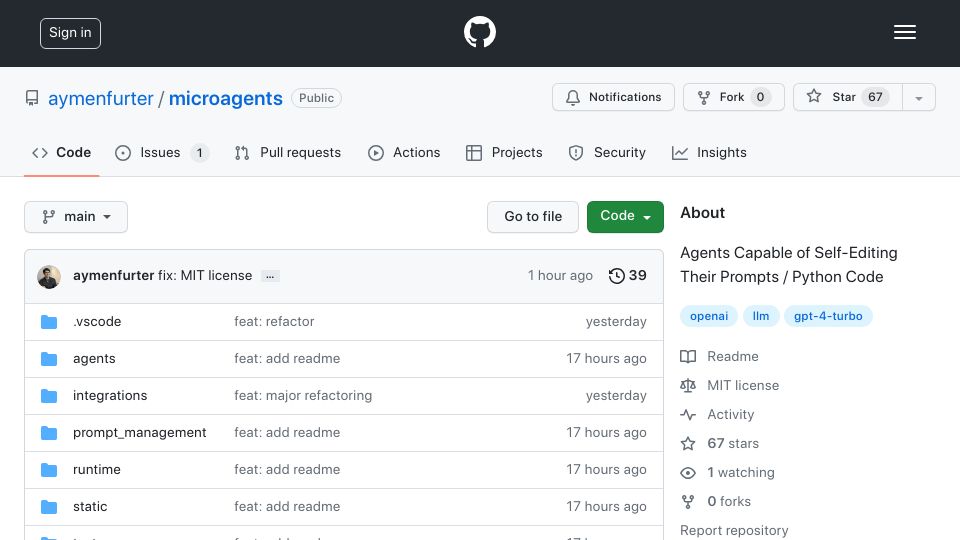960x540 pixels.
Task: Switch to the Code tab
Action: pos(61,152)
